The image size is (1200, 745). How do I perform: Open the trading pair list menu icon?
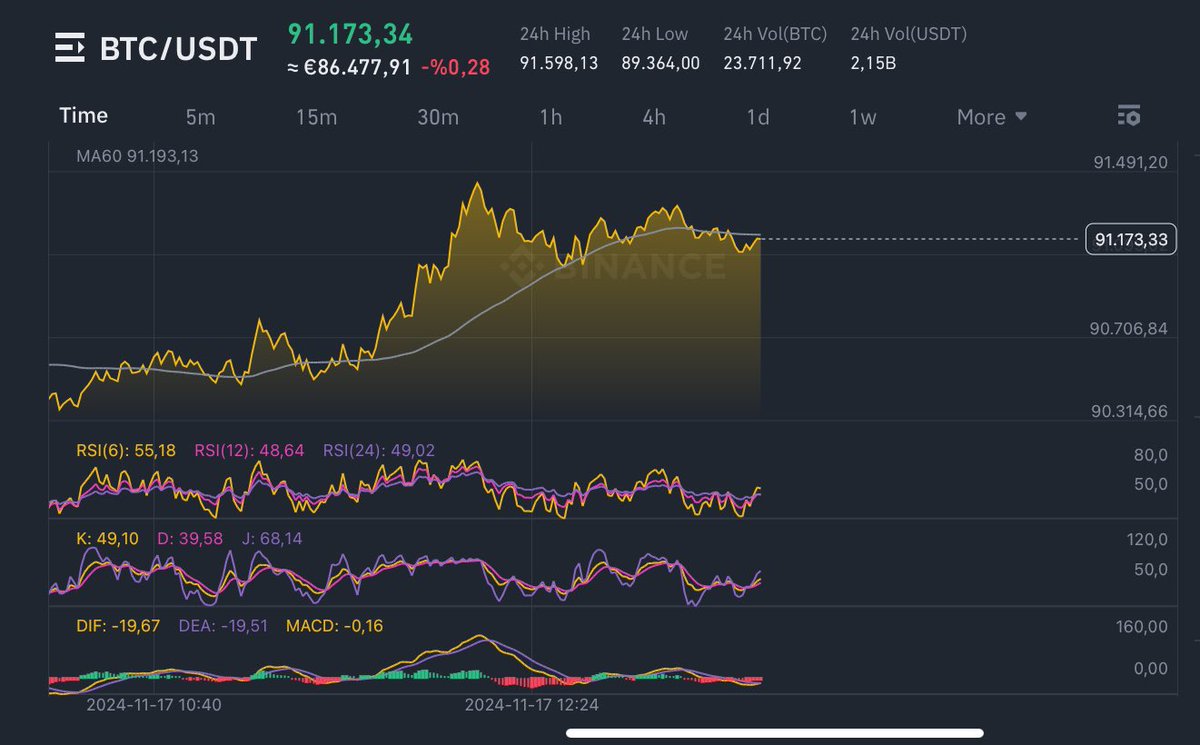[x=70, y=48]
